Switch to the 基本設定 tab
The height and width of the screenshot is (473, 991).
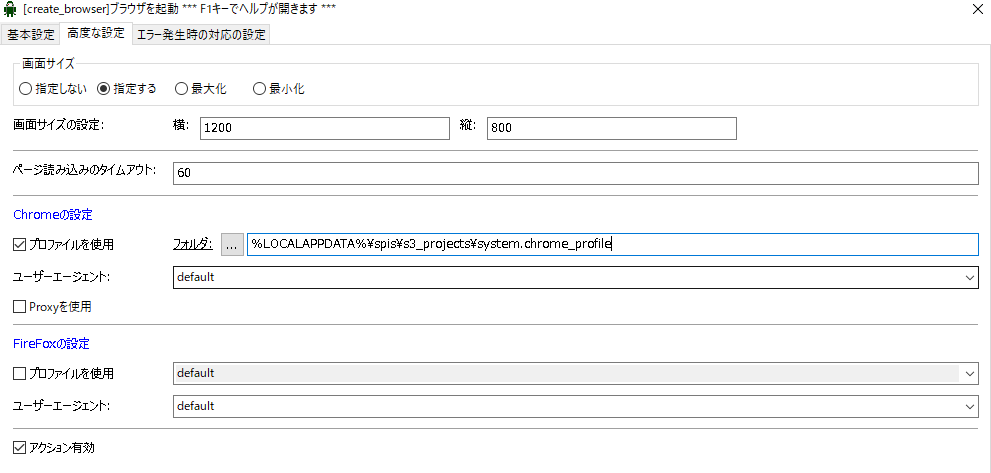click(30, 35)
